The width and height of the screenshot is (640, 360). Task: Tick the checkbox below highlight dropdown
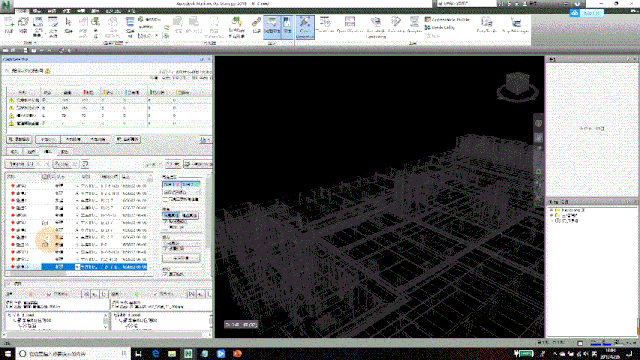click(165, 200)
